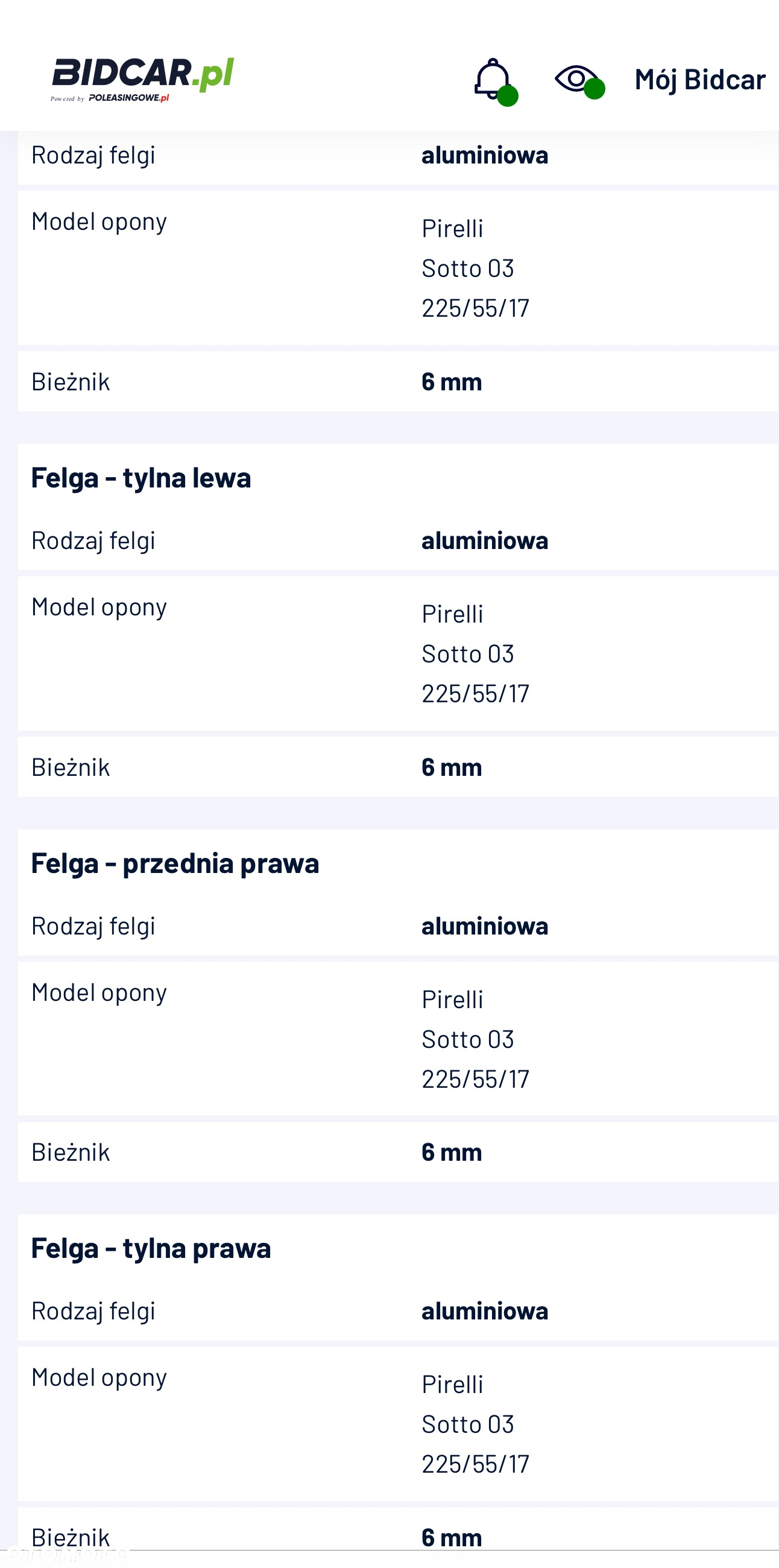
Task: Click the 6 mm value under tylna lewa
Action: pyautogui.click(x=451, y=767)
